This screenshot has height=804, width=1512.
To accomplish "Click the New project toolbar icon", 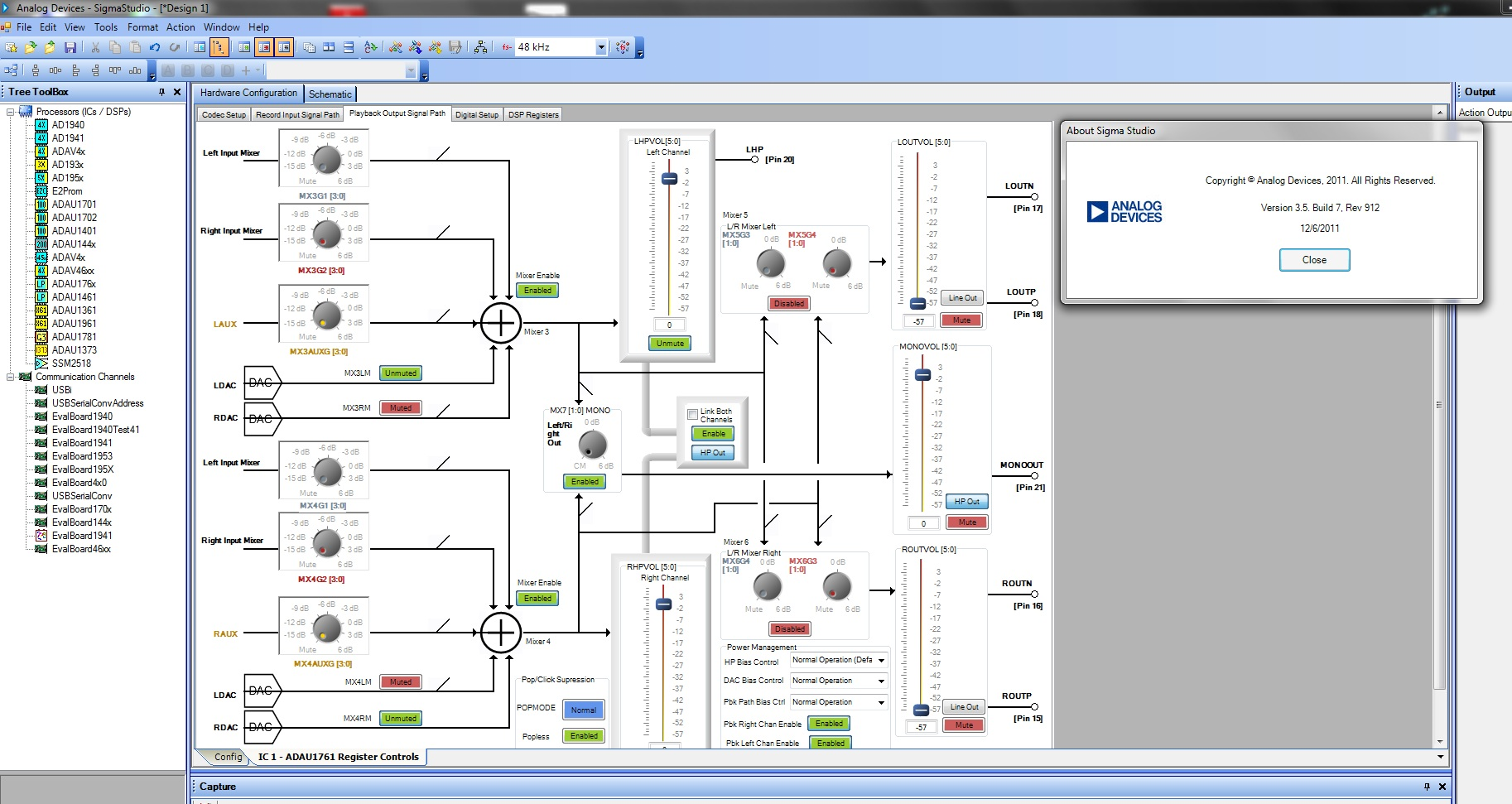I will click(x=11, y=47).
